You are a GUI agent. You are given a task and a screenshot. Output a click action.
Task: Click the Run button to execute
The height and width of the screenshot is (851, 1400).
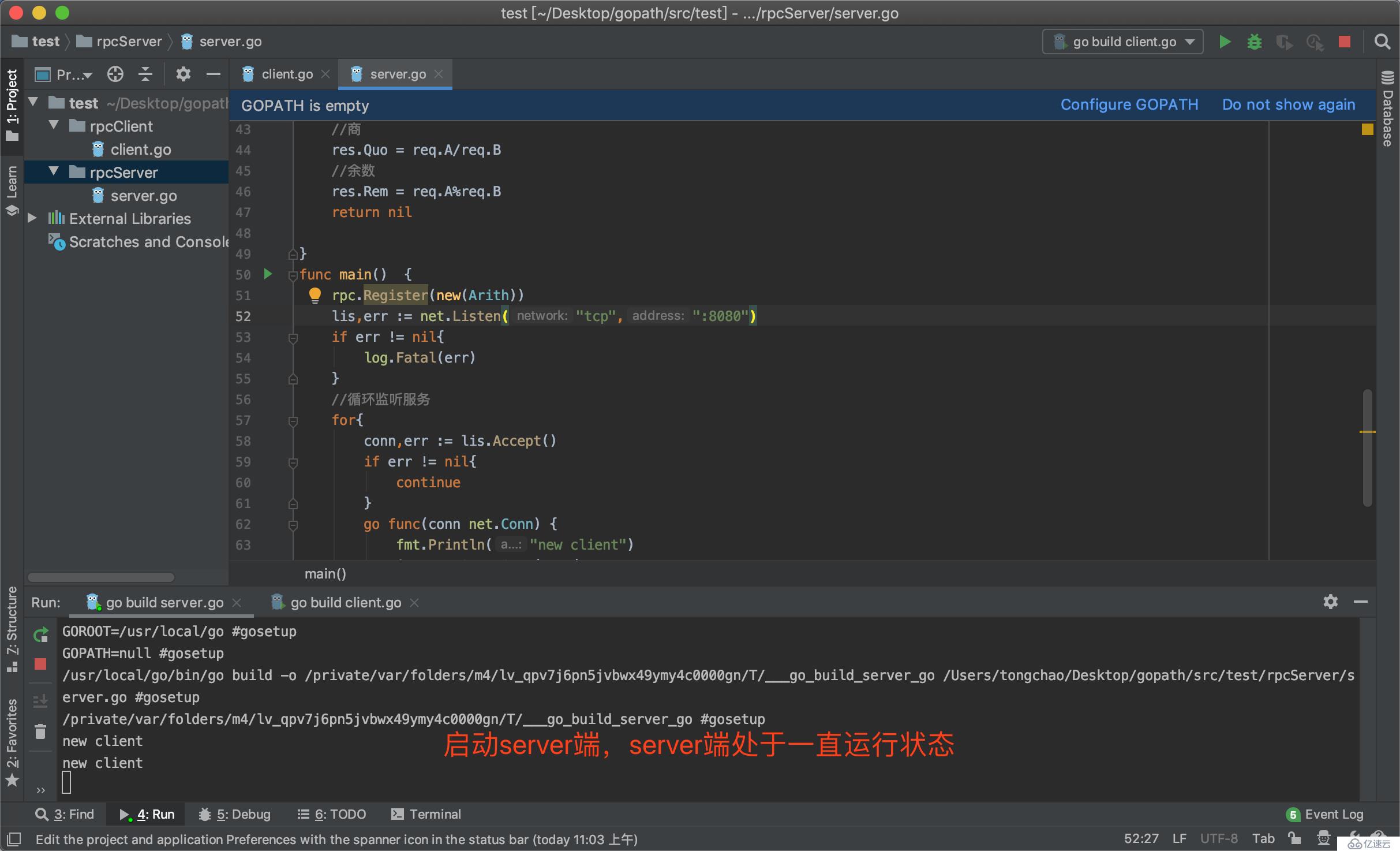click(1223, 42)
